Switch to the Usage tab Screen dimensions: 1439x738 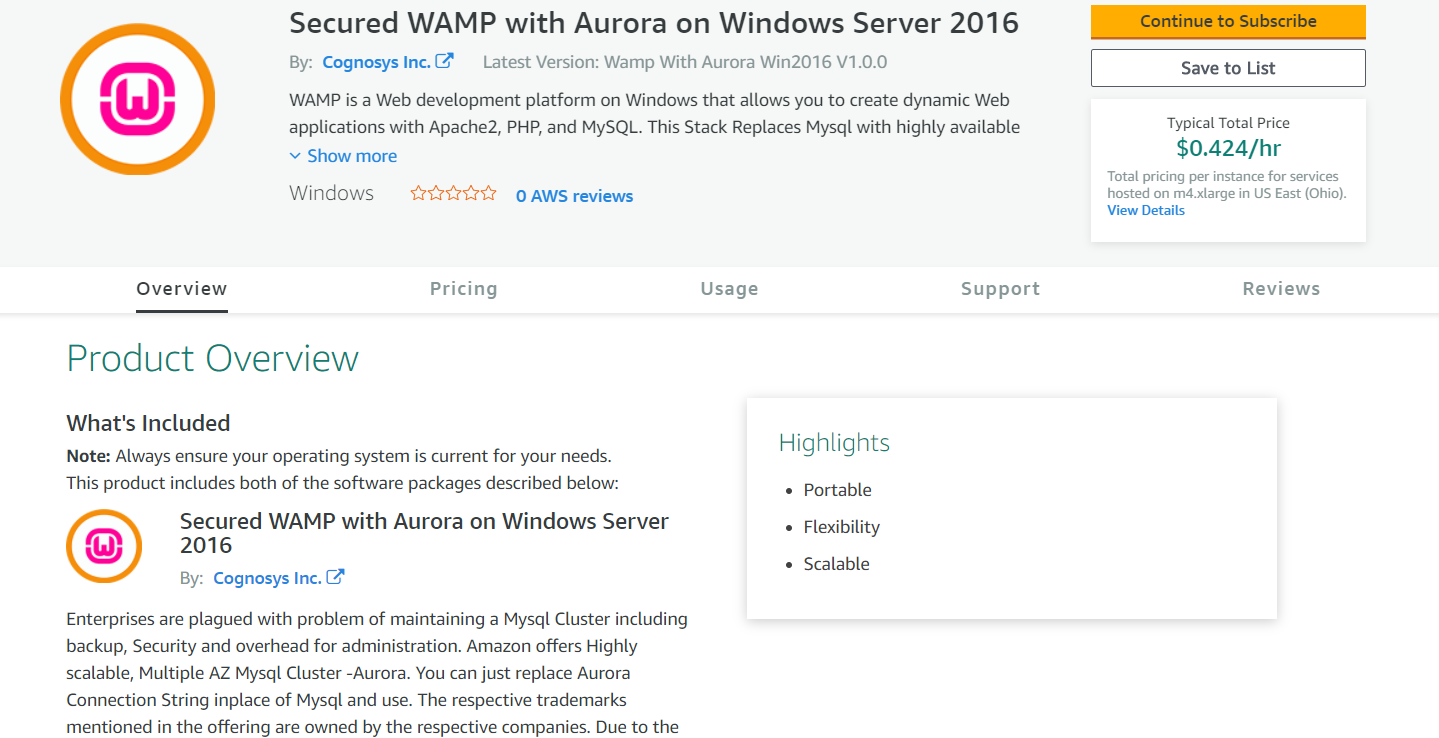[730, 289]
